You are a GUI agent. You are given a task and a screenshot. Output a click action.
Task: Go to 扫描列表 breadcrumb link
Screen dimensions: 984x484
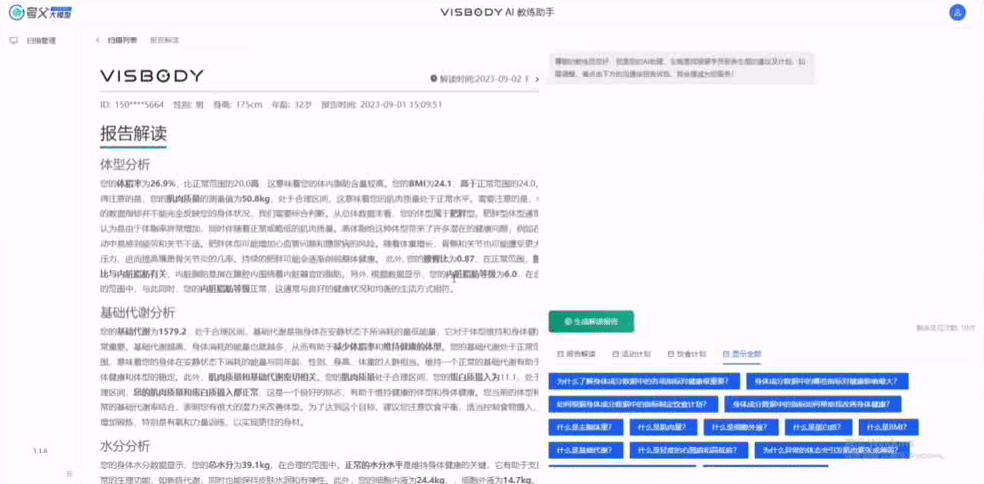point(122,41)
